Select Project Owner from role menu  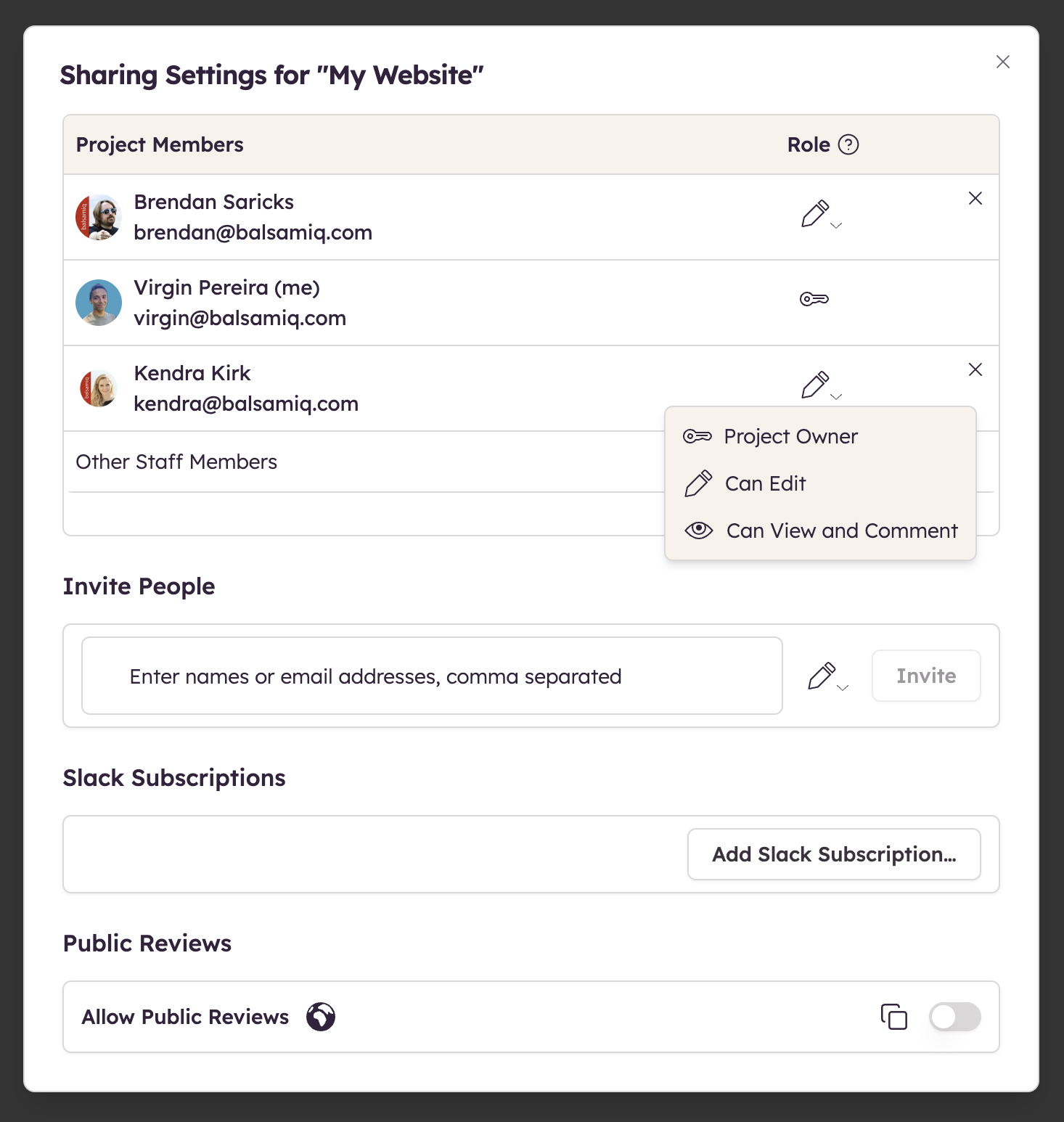(790, 437)
